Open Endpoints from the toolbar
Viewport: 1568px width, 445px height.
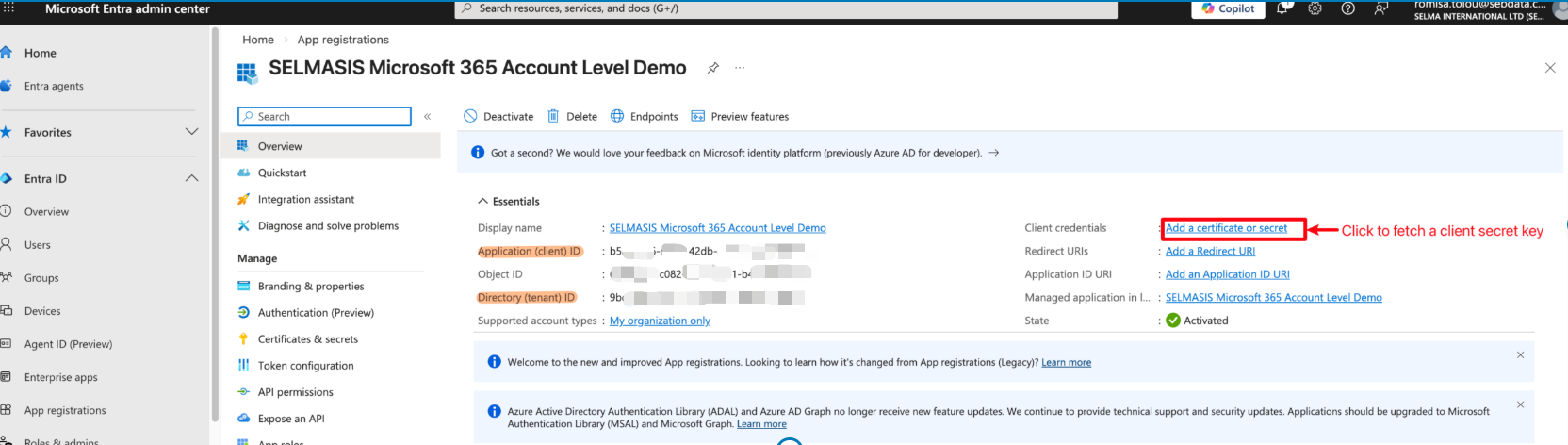click(644, 117)
